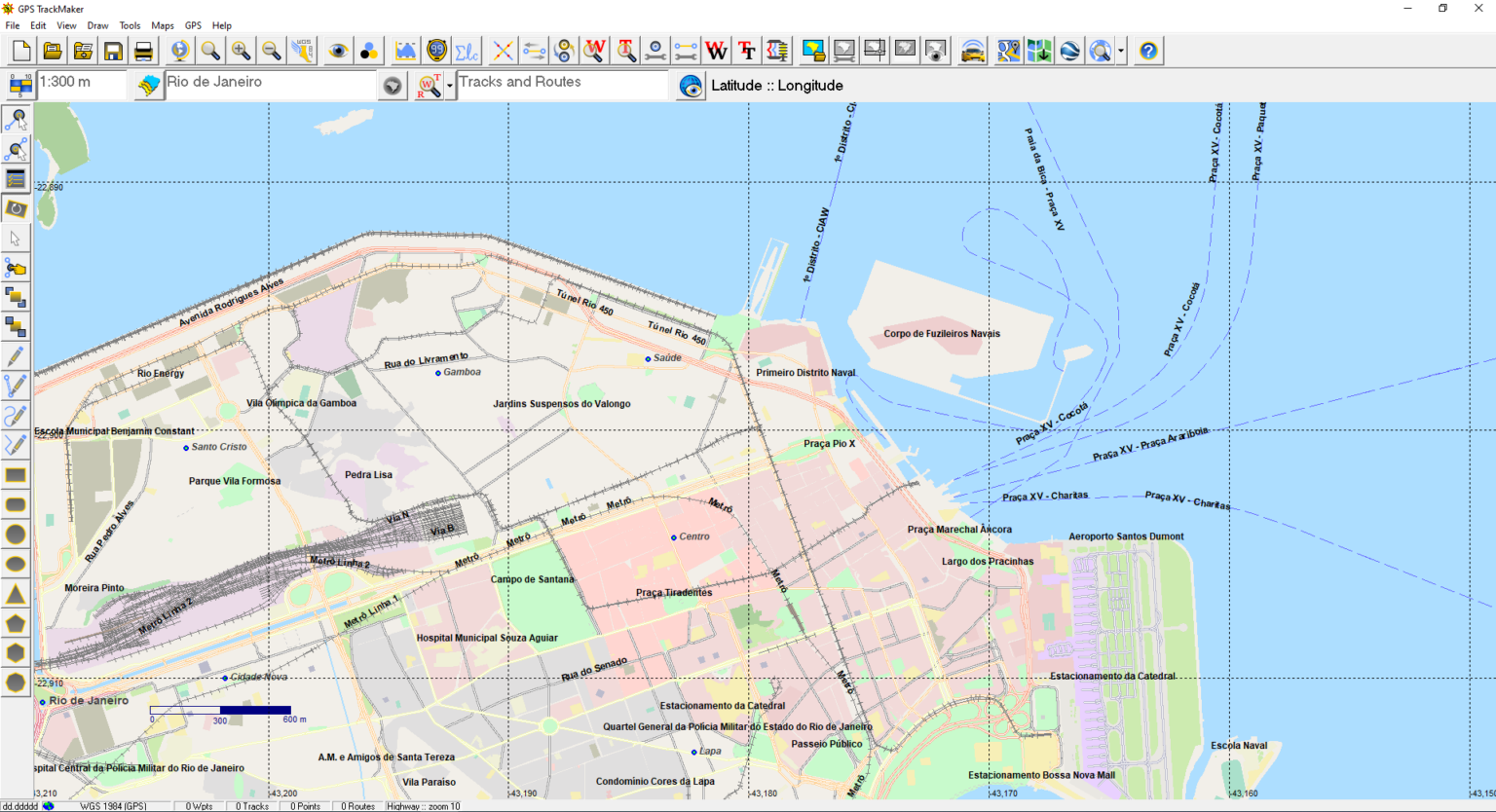Click the grid scale icon left of 1:300 m
Screen dimensions: 1496x812
point(19,86)
